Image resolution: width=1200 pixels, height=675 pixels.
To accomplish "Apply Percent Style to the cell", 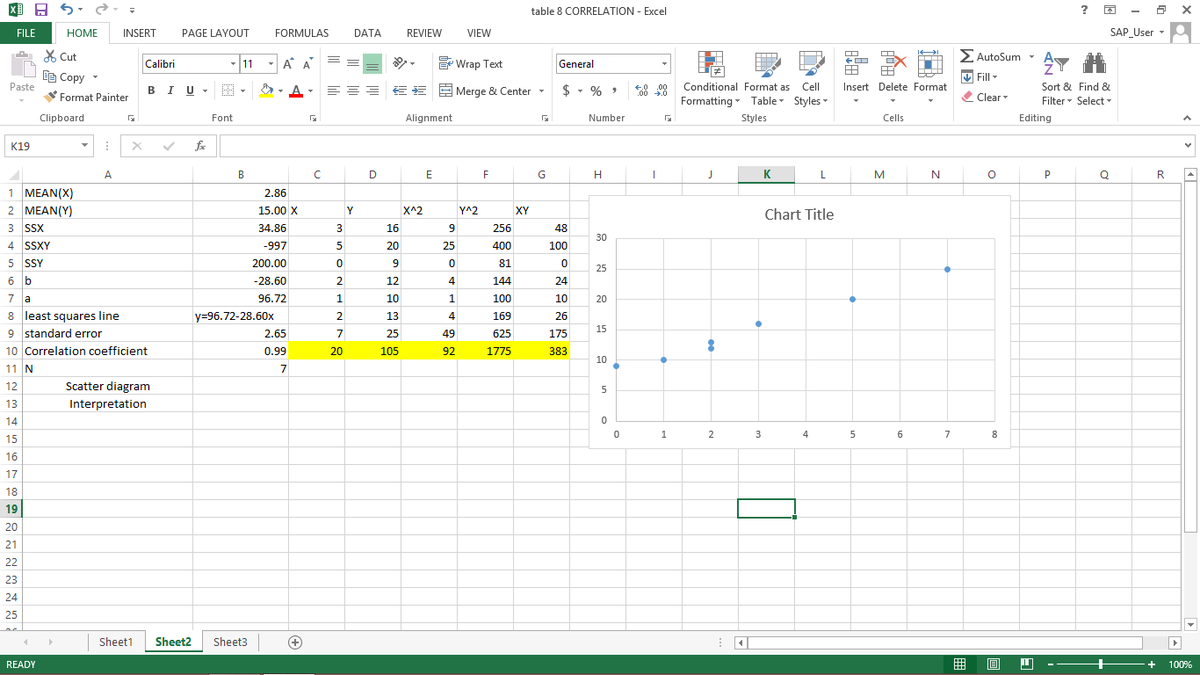I will (597, 91).
